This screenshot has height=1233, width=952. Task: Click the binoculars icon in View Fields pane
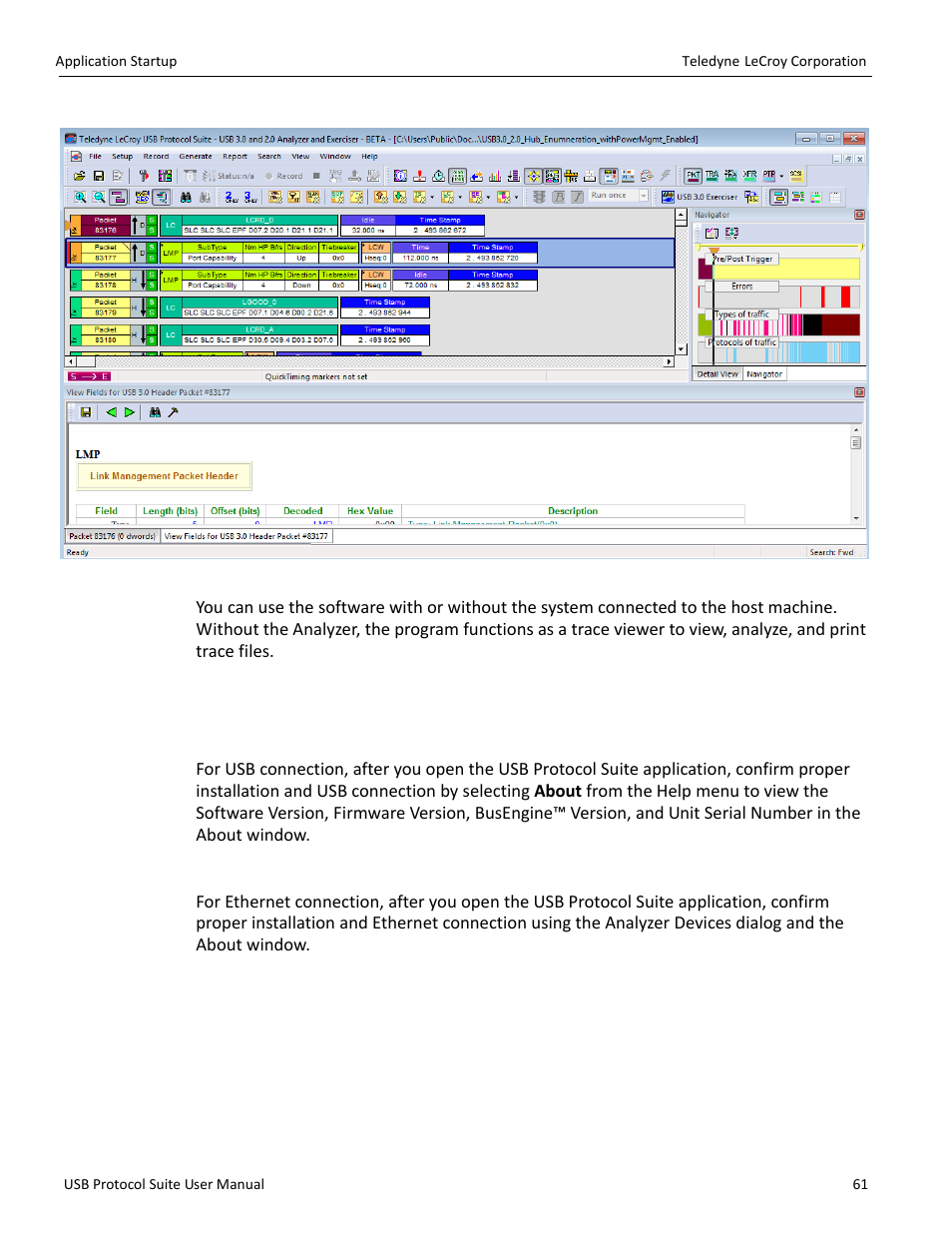pyautogui.click(x=155, y=412)
